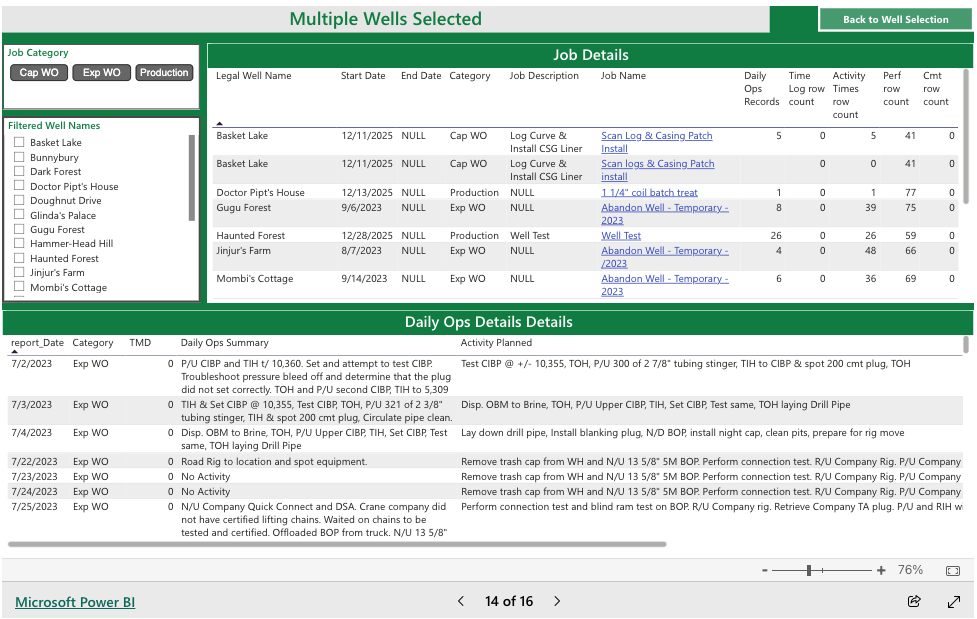Click the fit to page icon
Viewport: 977px width, 619px height.
(x=952, y=570)
